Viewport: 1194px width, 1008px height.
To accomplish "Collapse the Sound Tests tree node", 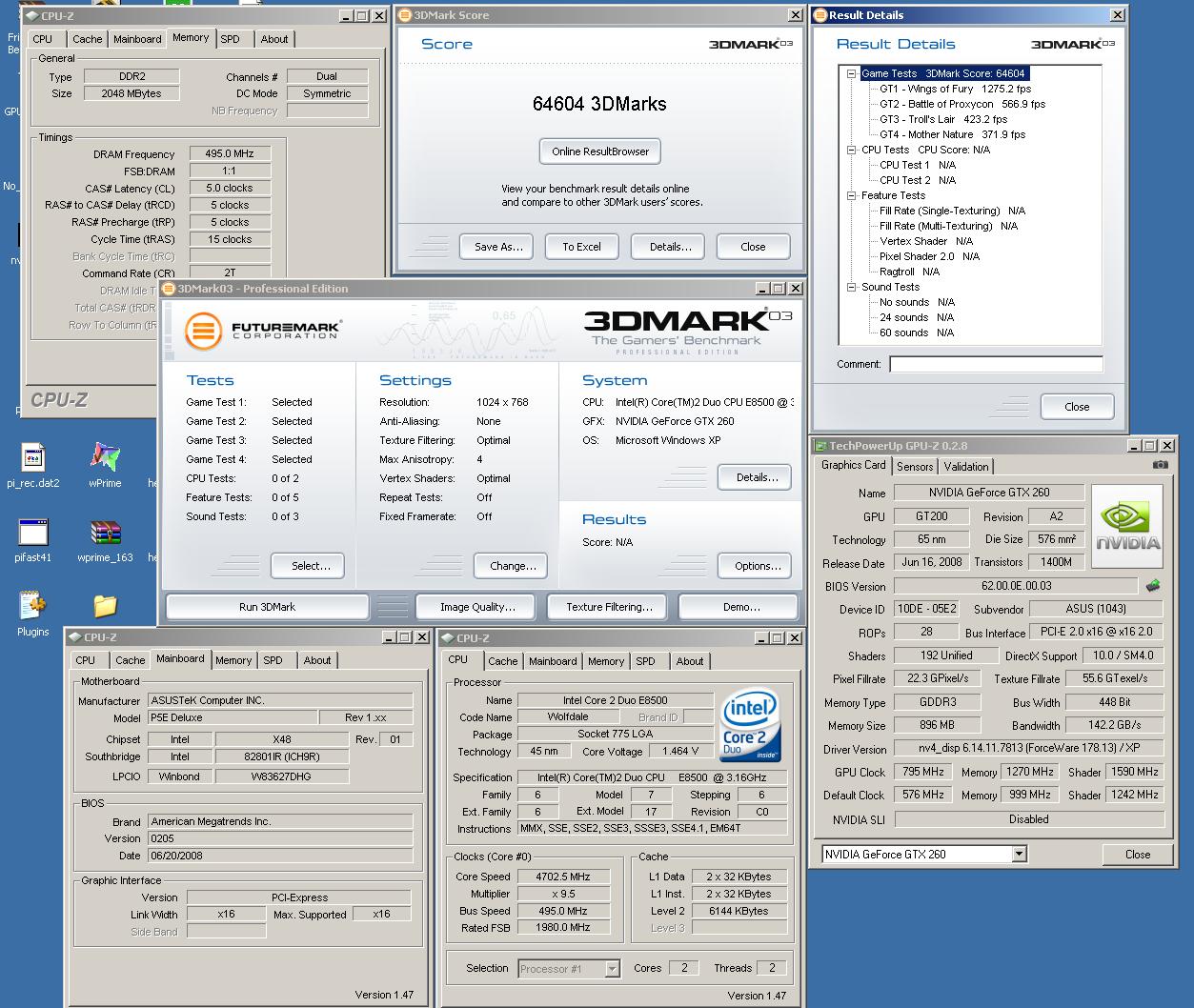I will pos(852,287).
